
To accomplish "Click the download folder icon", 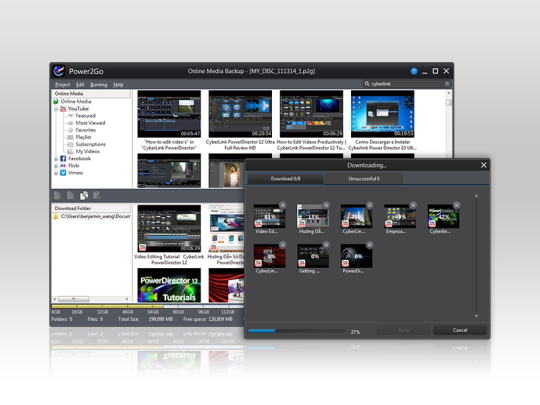I will click(x=56, y=216).
